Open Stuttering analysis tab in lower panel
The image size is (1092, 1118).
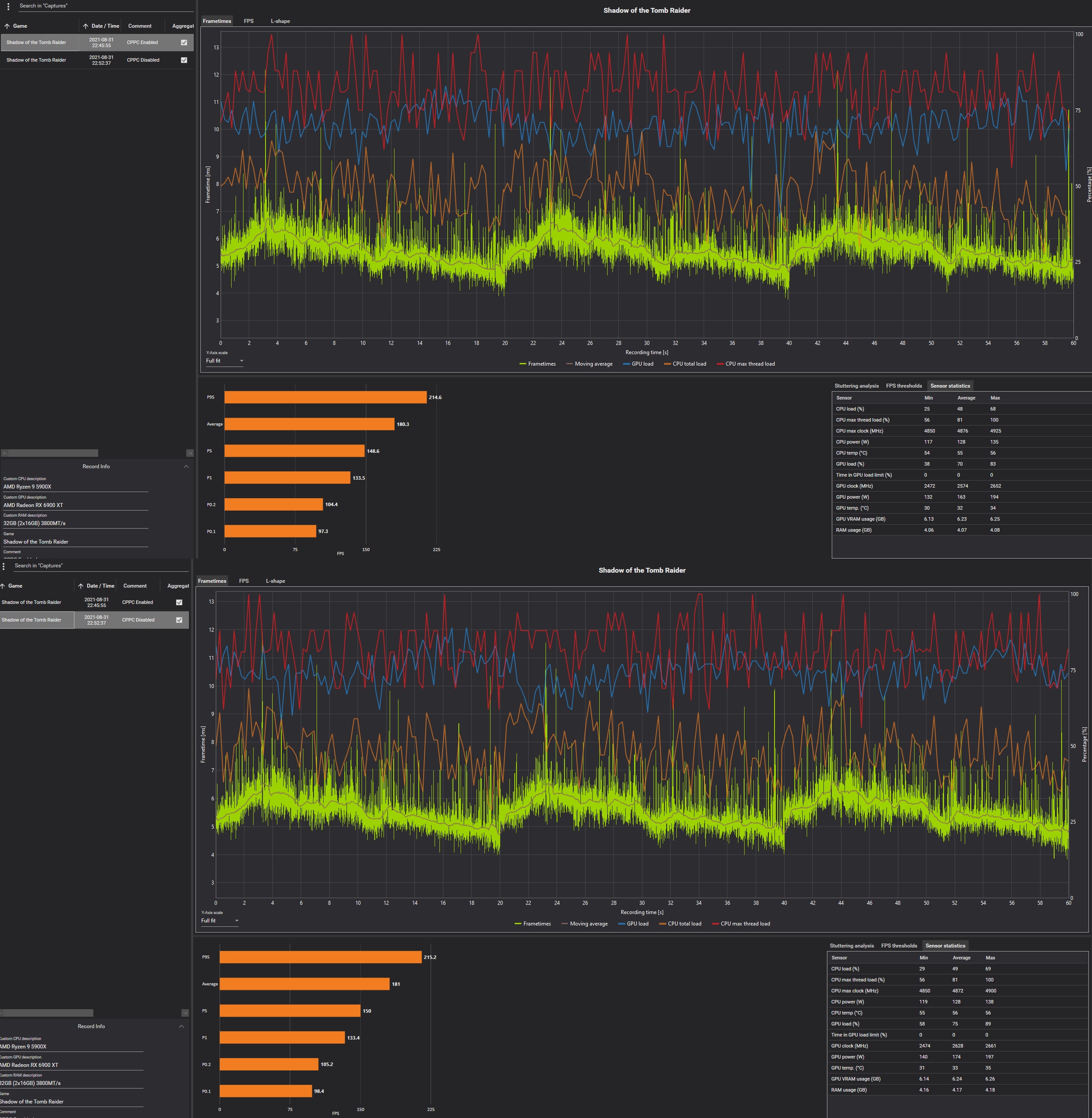(851, 945)
